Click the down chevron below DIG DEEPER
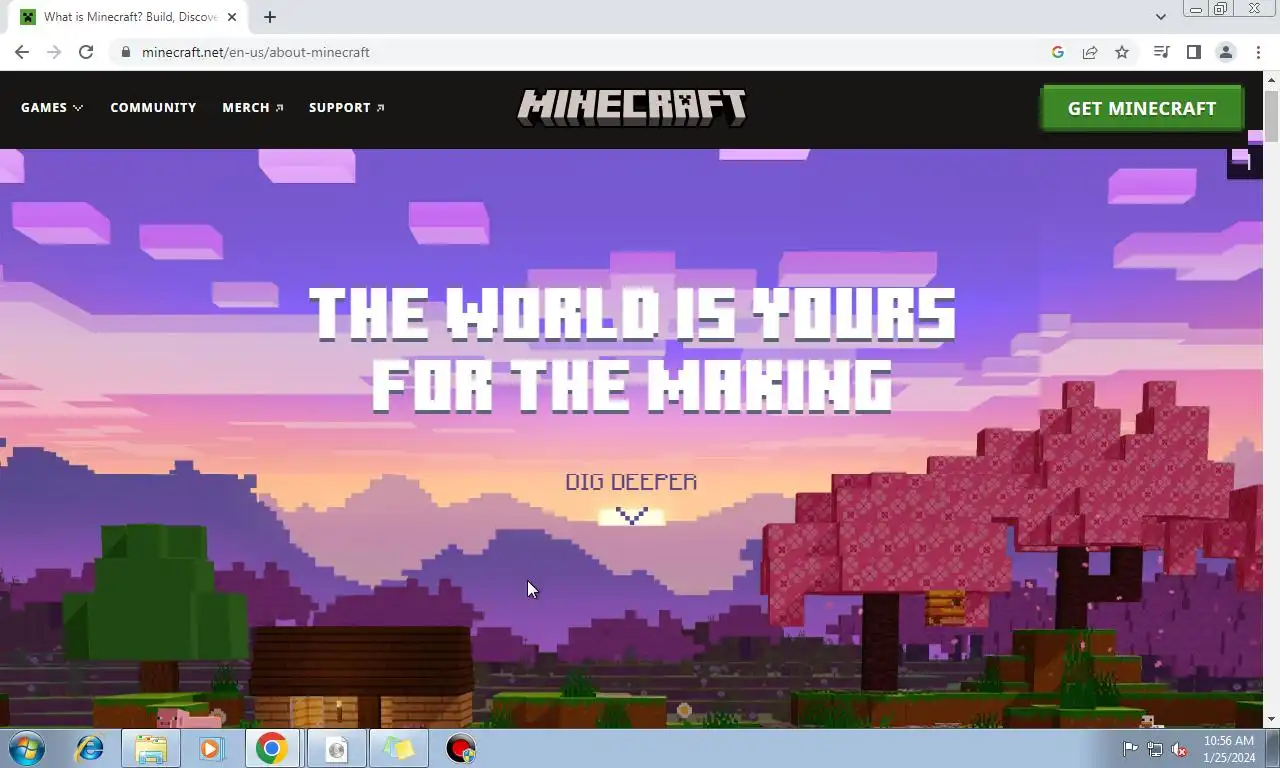Screen dimensions: 1280x768 [631, 516]
